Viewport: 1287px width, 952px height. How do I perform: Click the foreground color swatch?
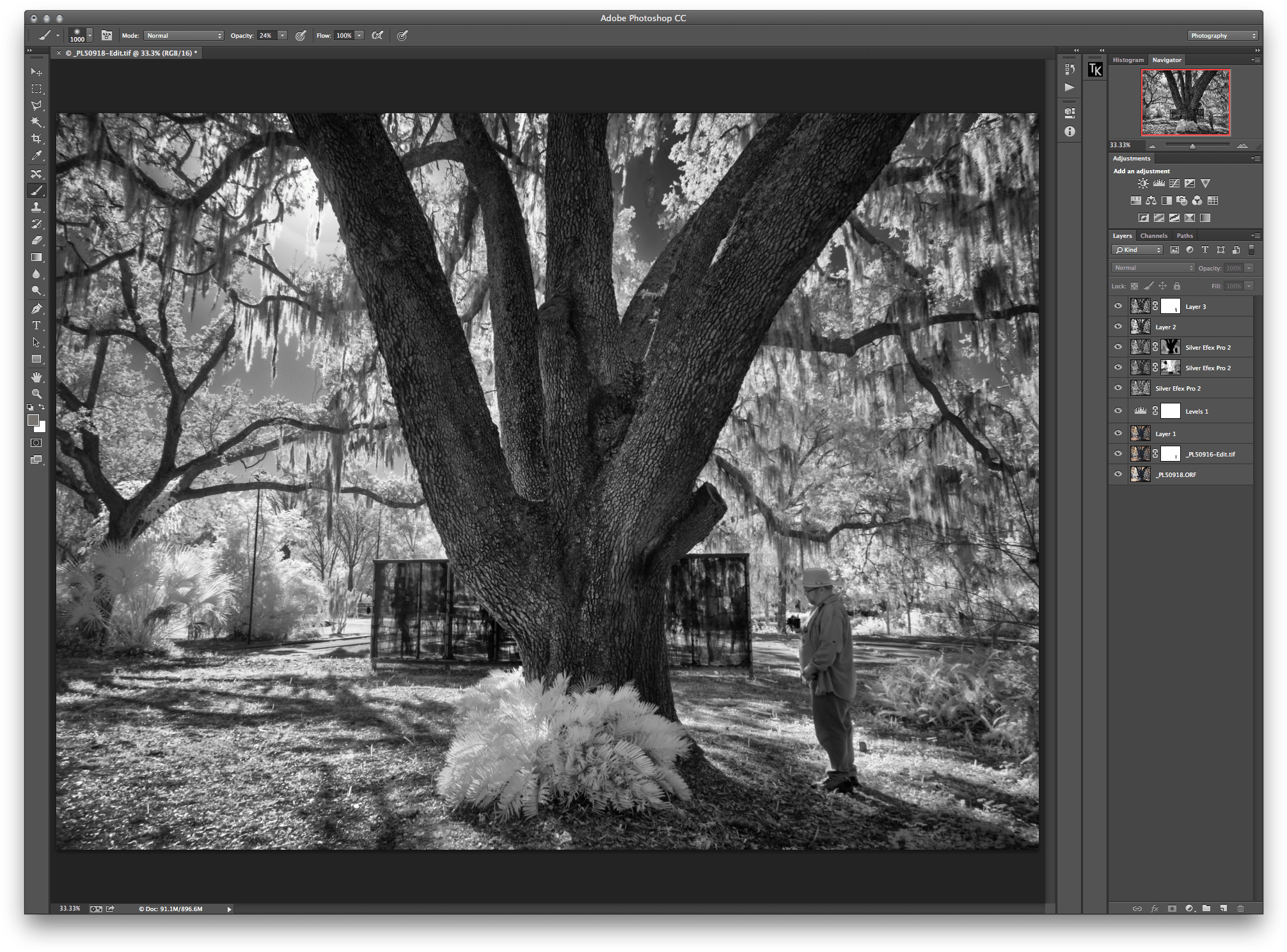[x=33, y=420]
